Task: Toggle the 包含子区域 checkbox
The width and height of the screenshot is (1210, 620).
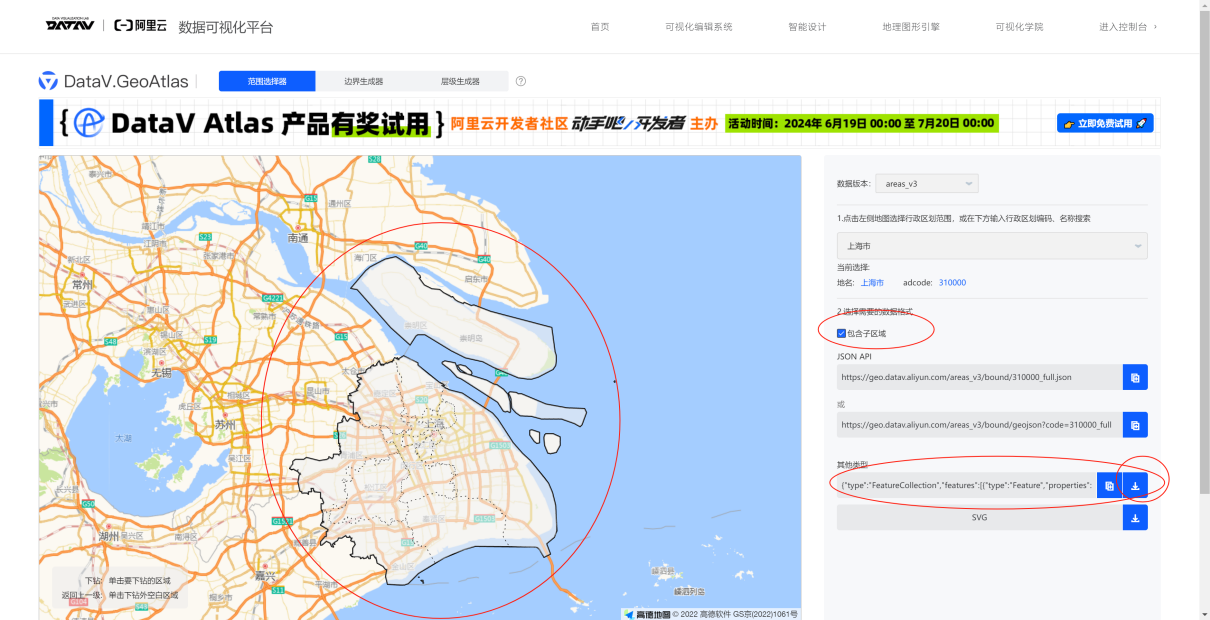Action: point(842,333)
